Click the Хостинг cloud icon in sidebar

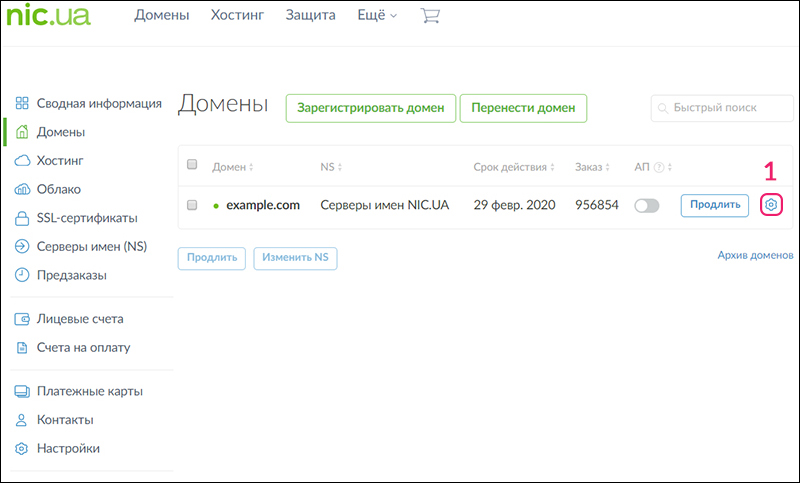tap(22, 160)
